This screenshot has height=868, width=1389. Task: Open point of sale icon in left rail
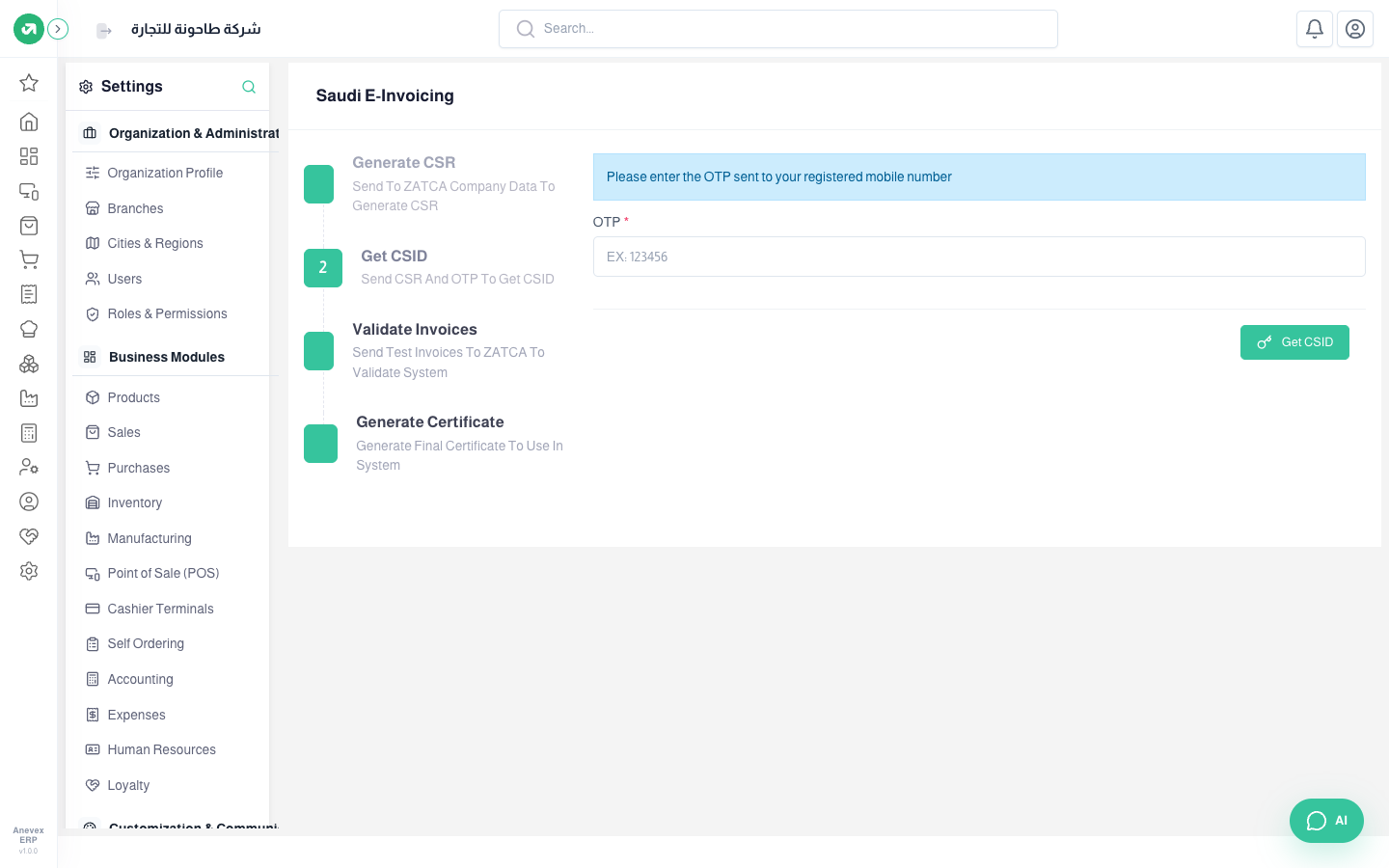pyautogui.click(x=29, y=191)
